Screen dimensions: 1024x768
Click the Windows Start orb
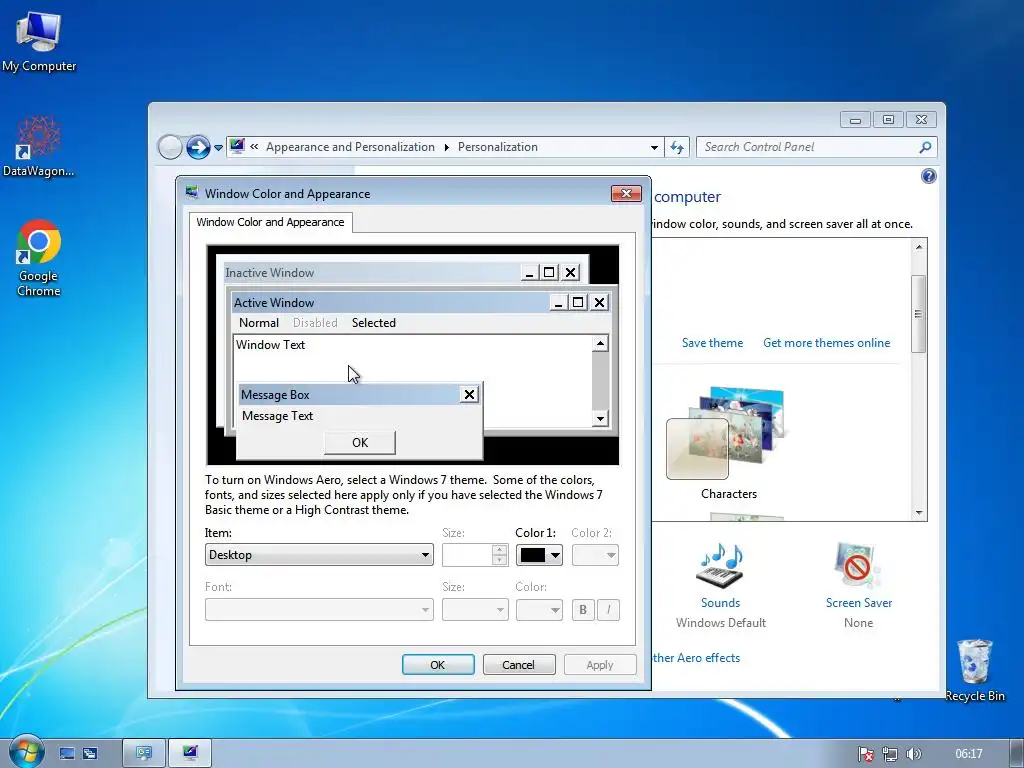[26, 752]
